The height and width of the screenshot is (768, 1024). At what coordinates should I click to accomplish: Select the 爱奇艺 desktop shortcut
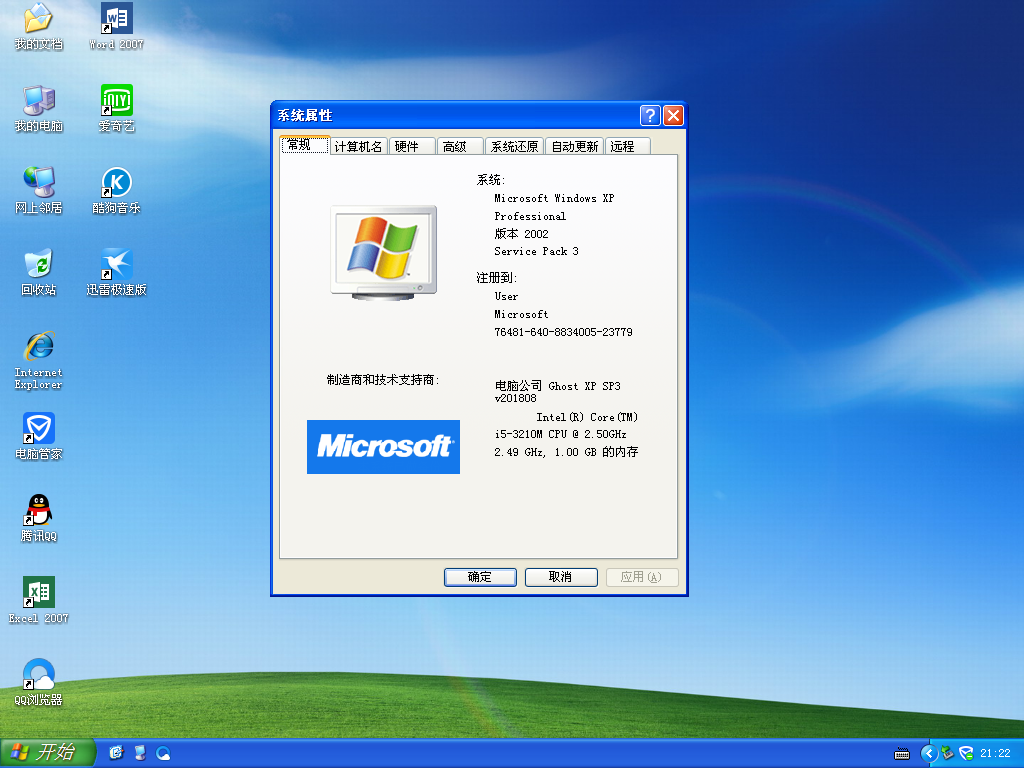[x=116, y=108]
